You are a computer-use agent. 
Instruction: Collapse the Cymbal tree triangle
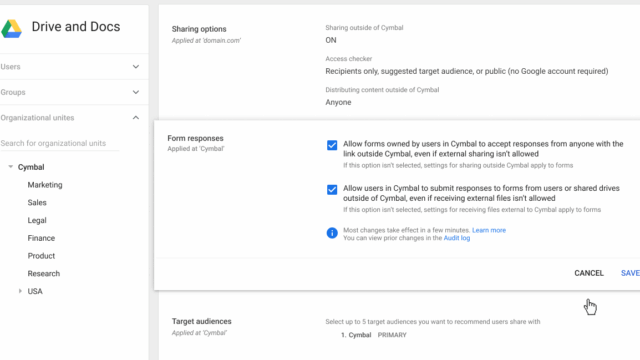(x=11, y=167)
